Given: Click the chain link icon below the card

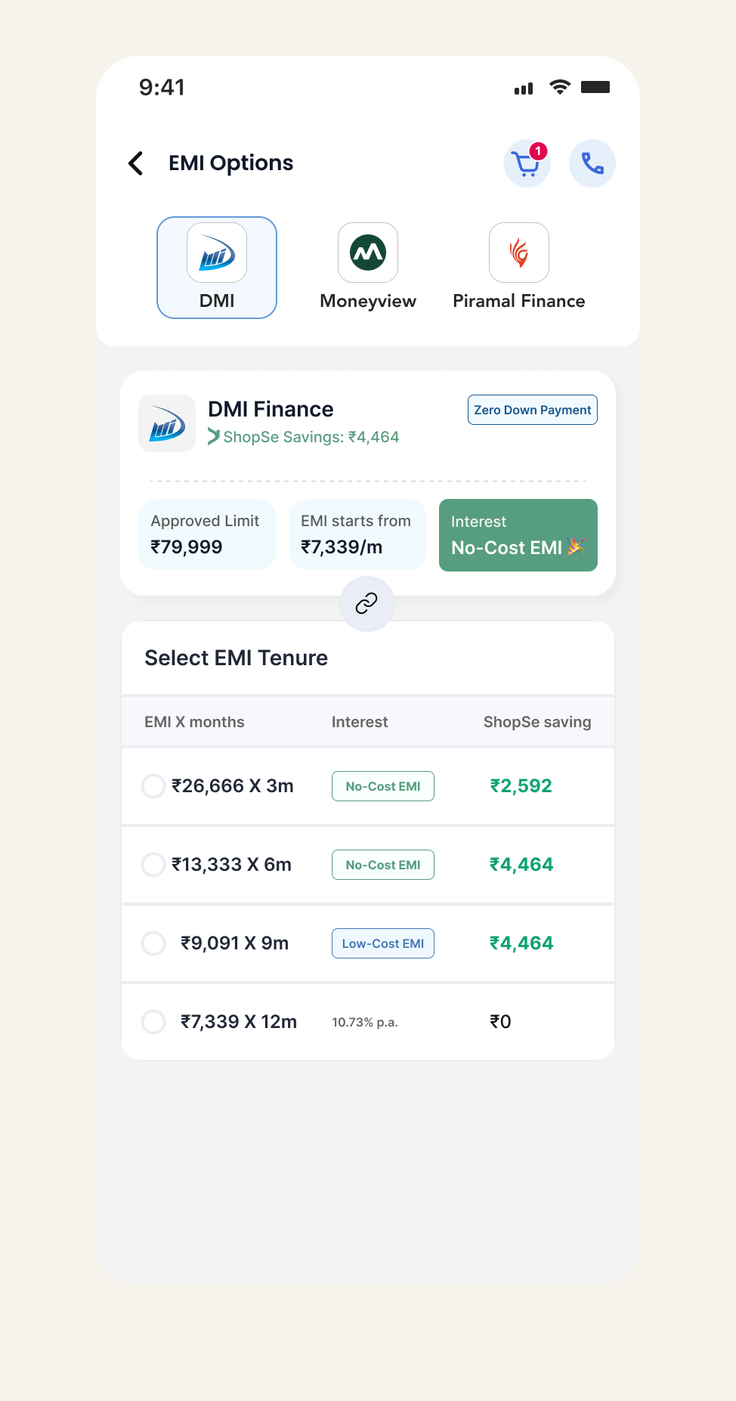Looking at the screenshot, I should [x=367, y=604].
